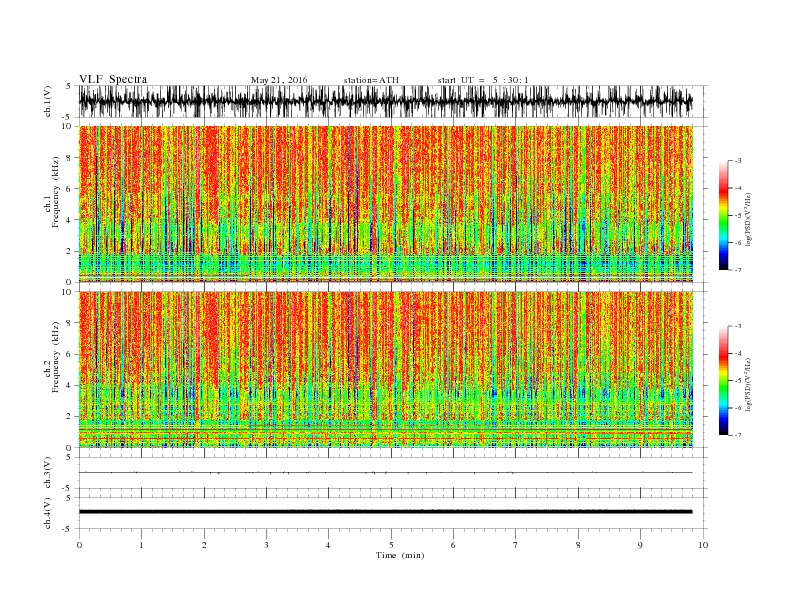The height and width of the screenshot is (612, 792).
Task: Click the "3" tick on time axis
Action: coord(266,545)
